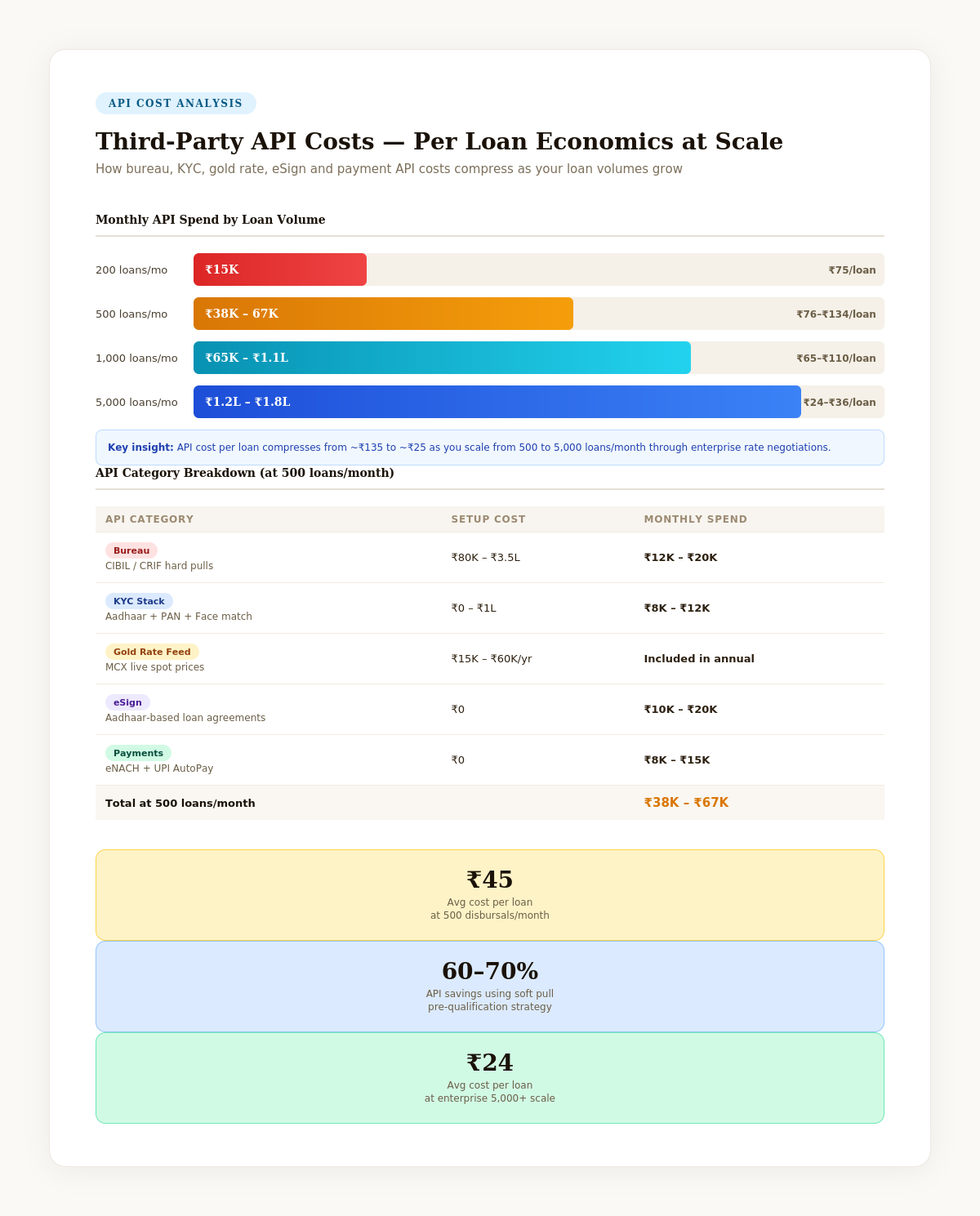Click the green ₹24 stat card
The image size is (980, 1216).
tap(490, 1078)
